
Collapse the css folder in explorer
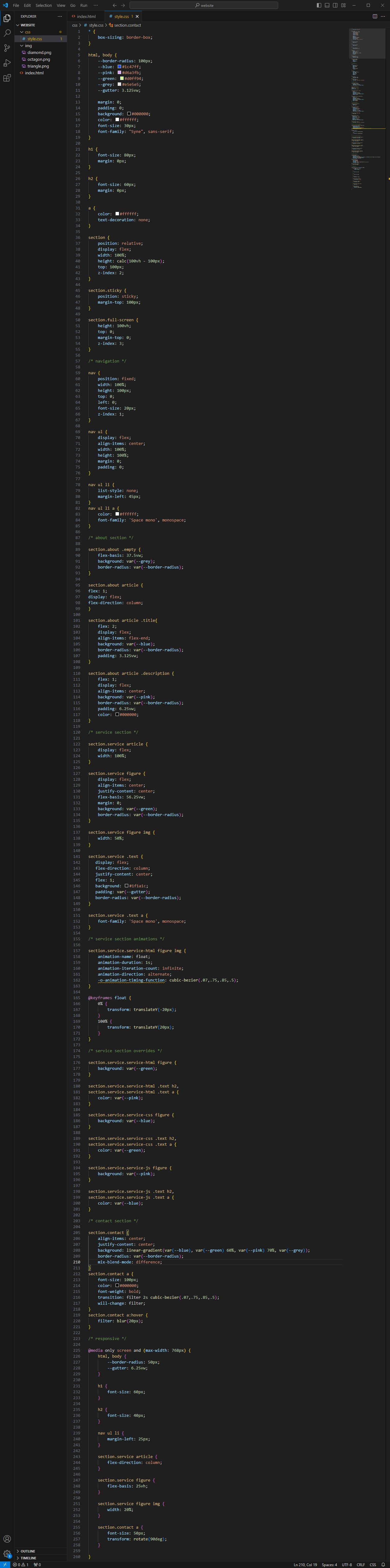click(x=27, y=32)
